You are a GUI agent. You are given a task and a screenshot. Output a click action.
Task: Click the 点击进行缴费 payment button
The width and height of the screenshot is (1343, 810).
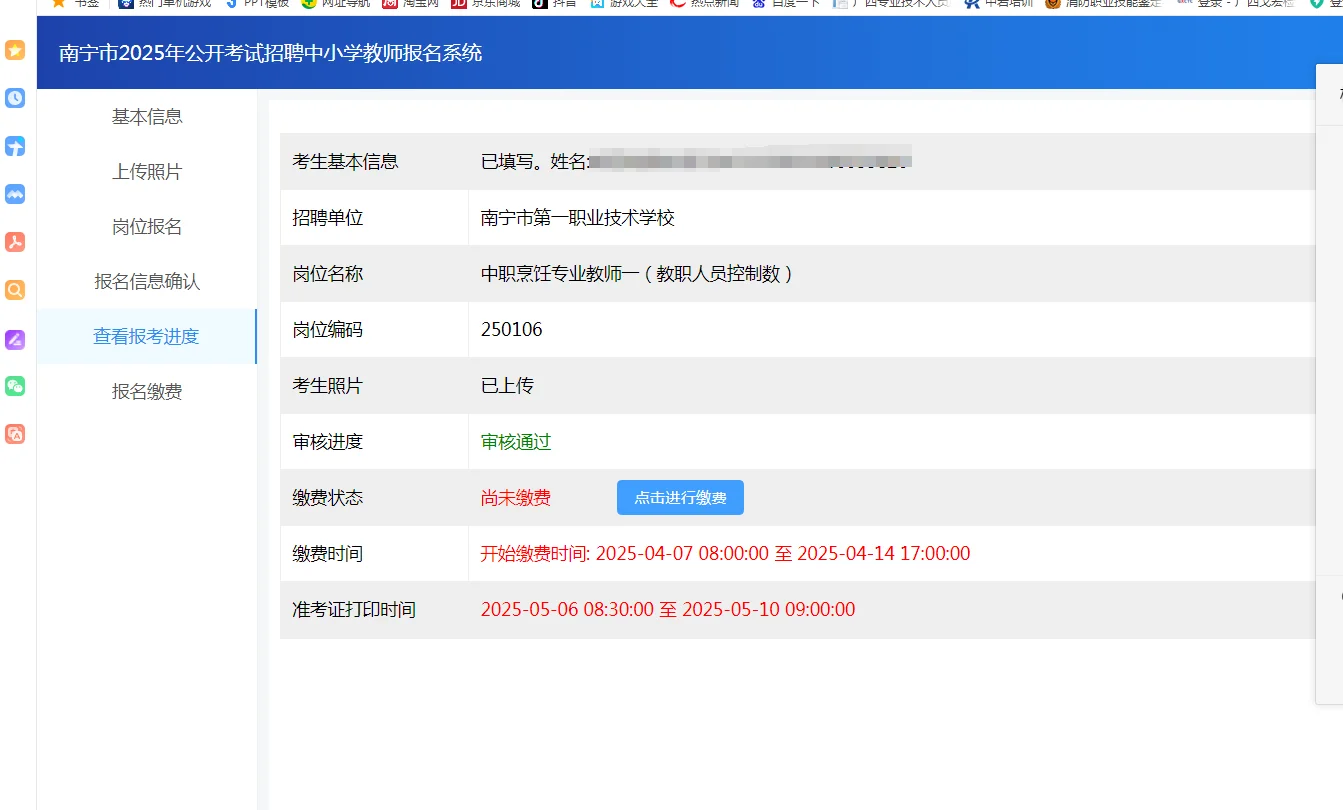[x=680, y=497]
